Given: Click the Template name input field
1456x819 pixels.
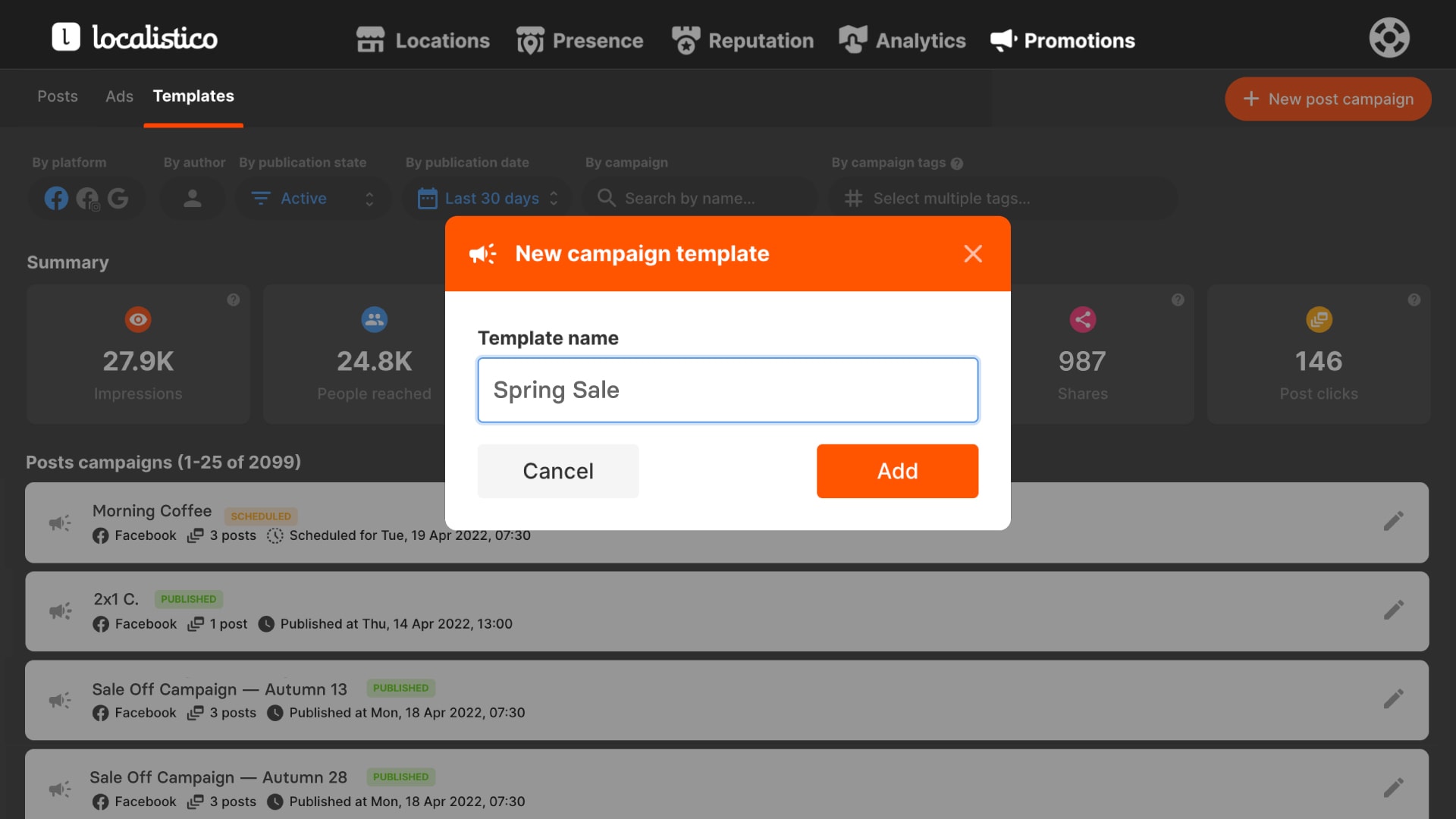Looking at the screenshot, I should click(x=728, y=390).
